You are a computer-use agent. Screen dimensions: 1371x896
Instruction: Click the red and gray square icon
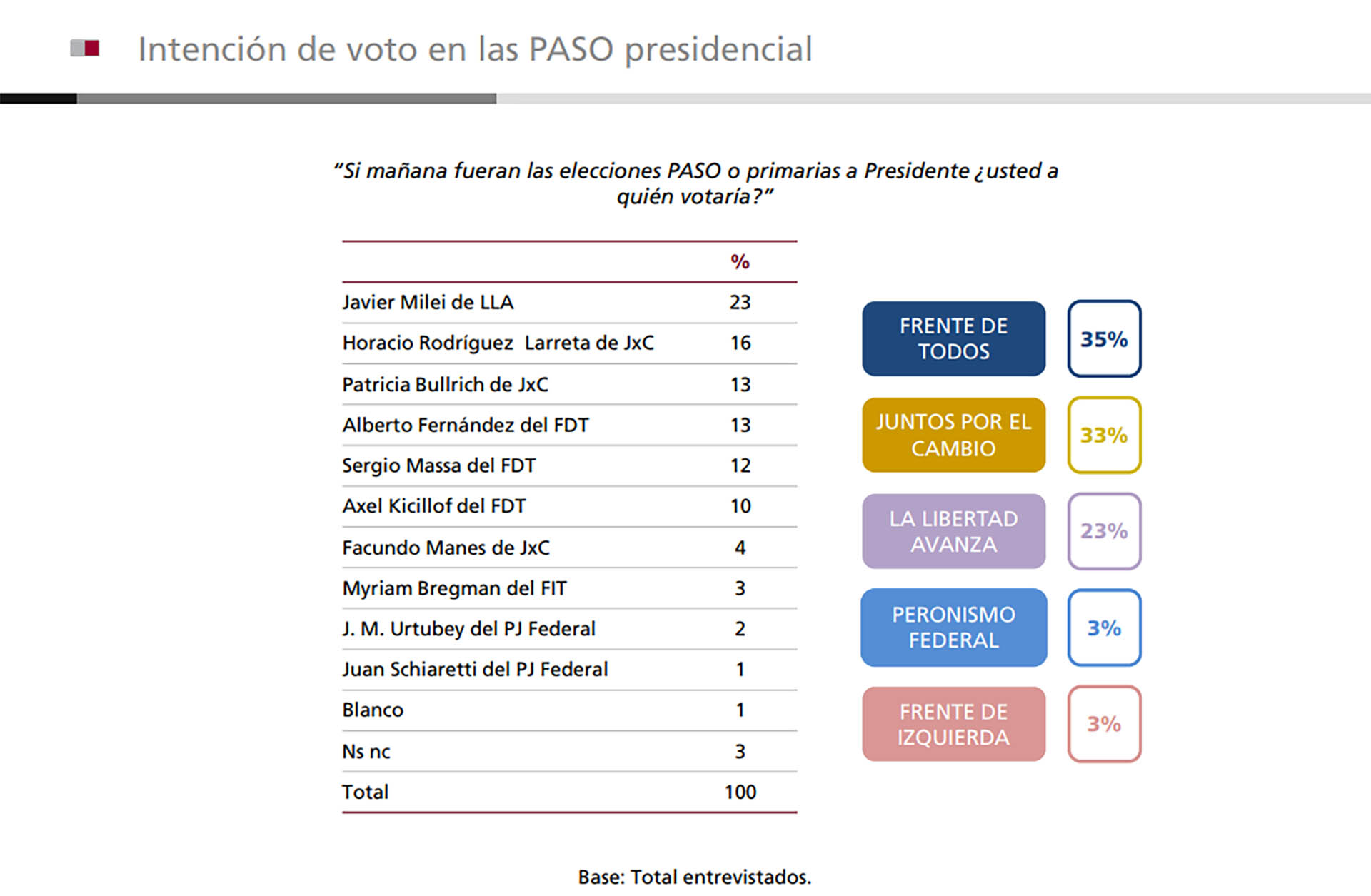tap(84, 49)
